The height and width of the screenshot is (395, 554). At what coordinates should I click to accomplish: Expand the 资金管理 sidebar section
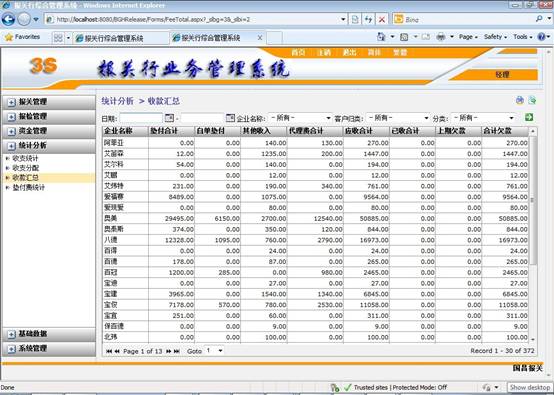(x=49, y=131)
